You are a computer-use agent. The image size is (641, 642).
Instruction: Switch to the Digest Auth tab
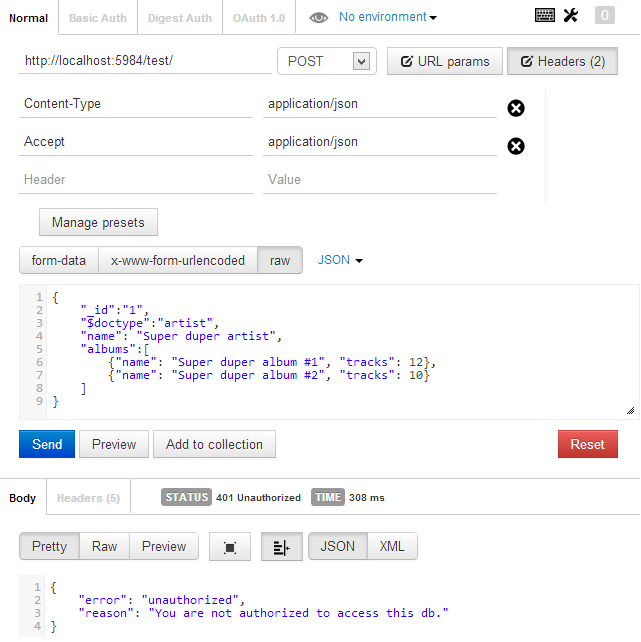click(x=180, y=18)
